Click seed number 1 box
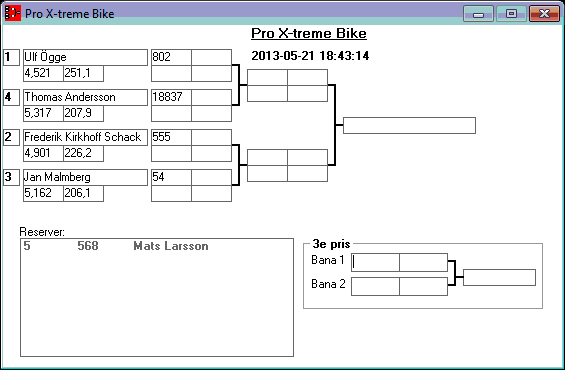The width and height of the screenshot is (565, 370). 12,57
